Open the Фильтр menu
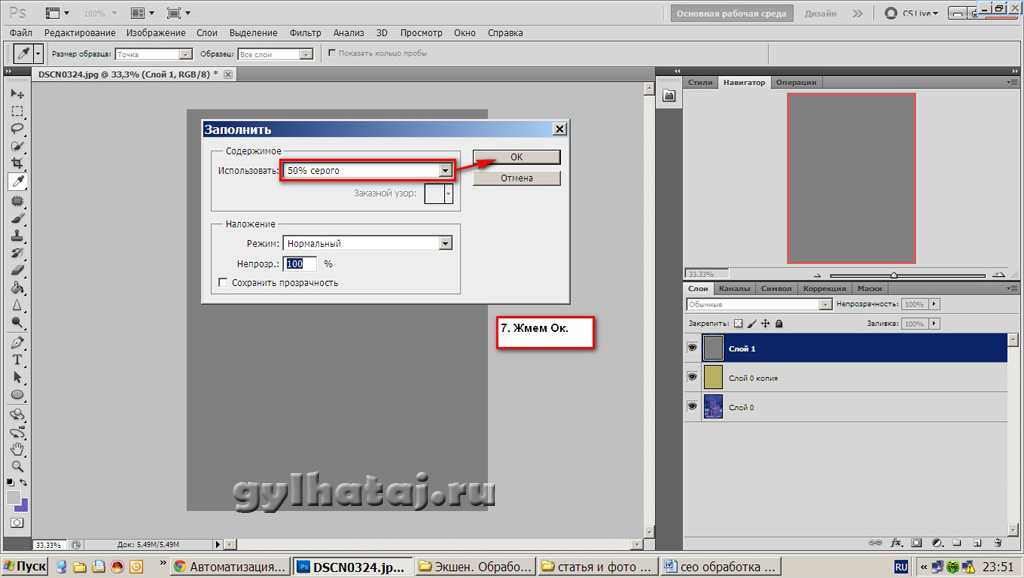Screen dimensions: 1024x578 (x=305, y=33)
